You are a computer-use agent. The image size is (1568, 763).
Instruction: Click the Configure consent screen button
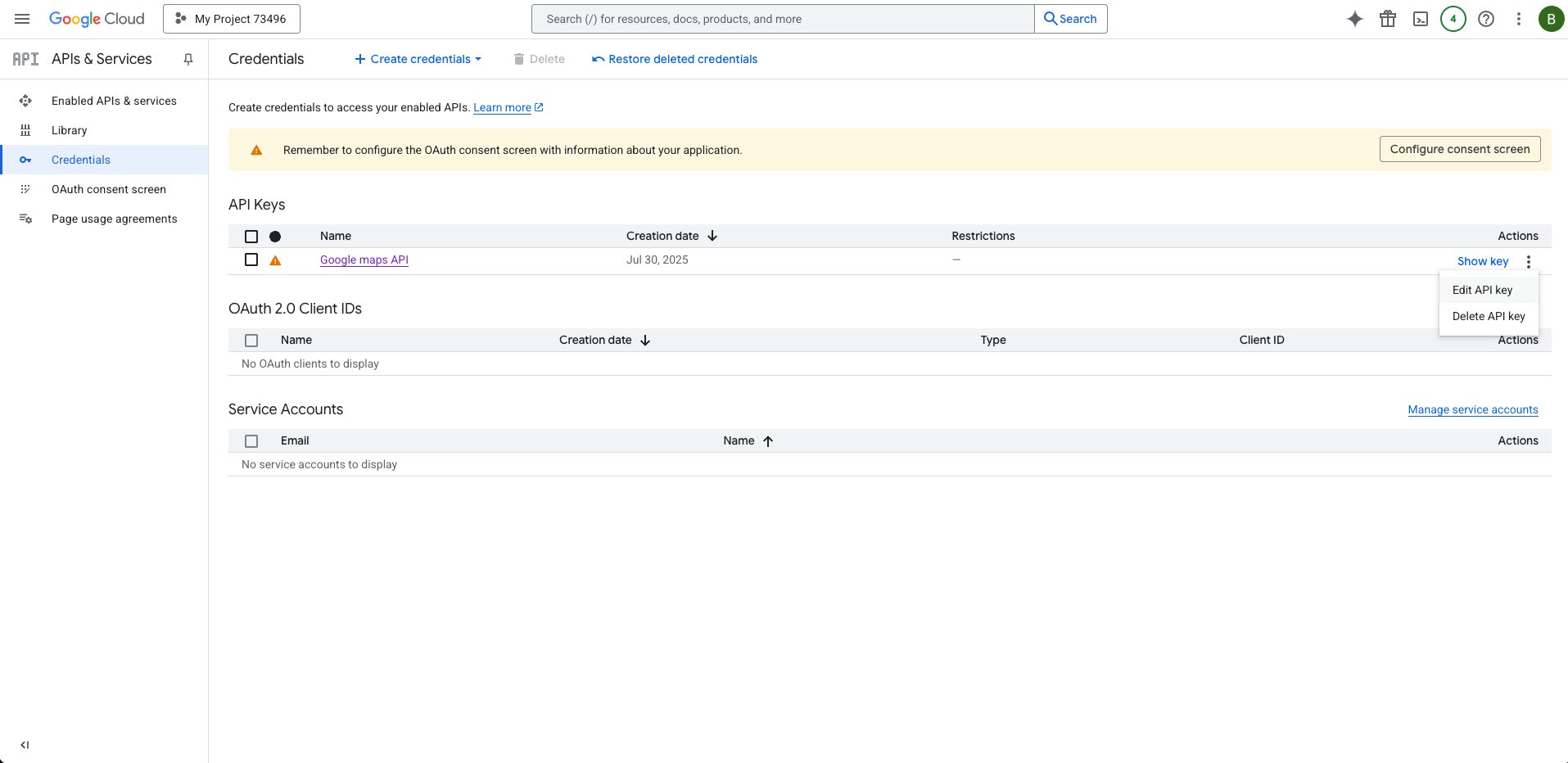[x=1459, y=149]
